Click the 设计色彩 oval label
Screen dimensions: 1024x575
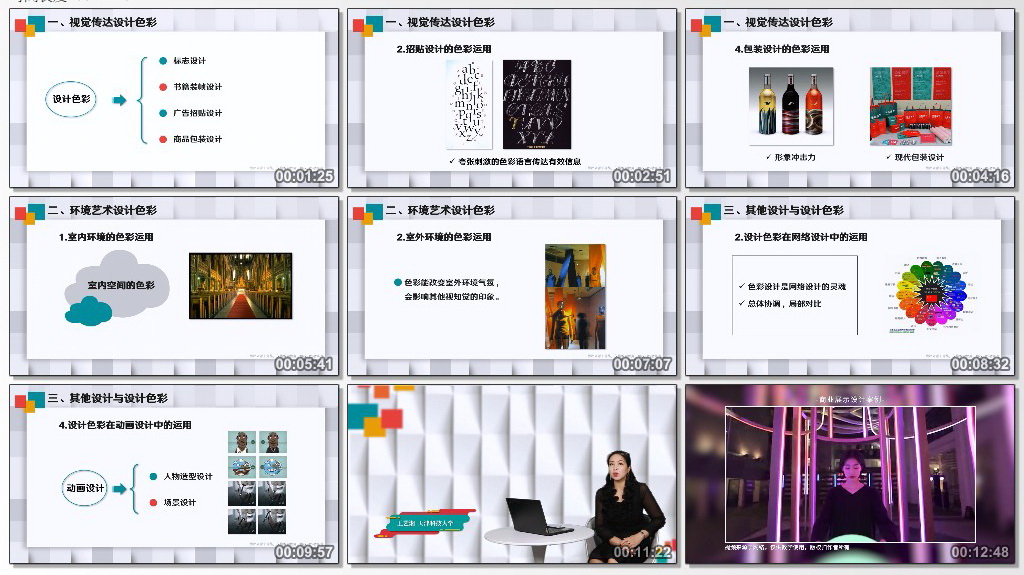point(71,100)
